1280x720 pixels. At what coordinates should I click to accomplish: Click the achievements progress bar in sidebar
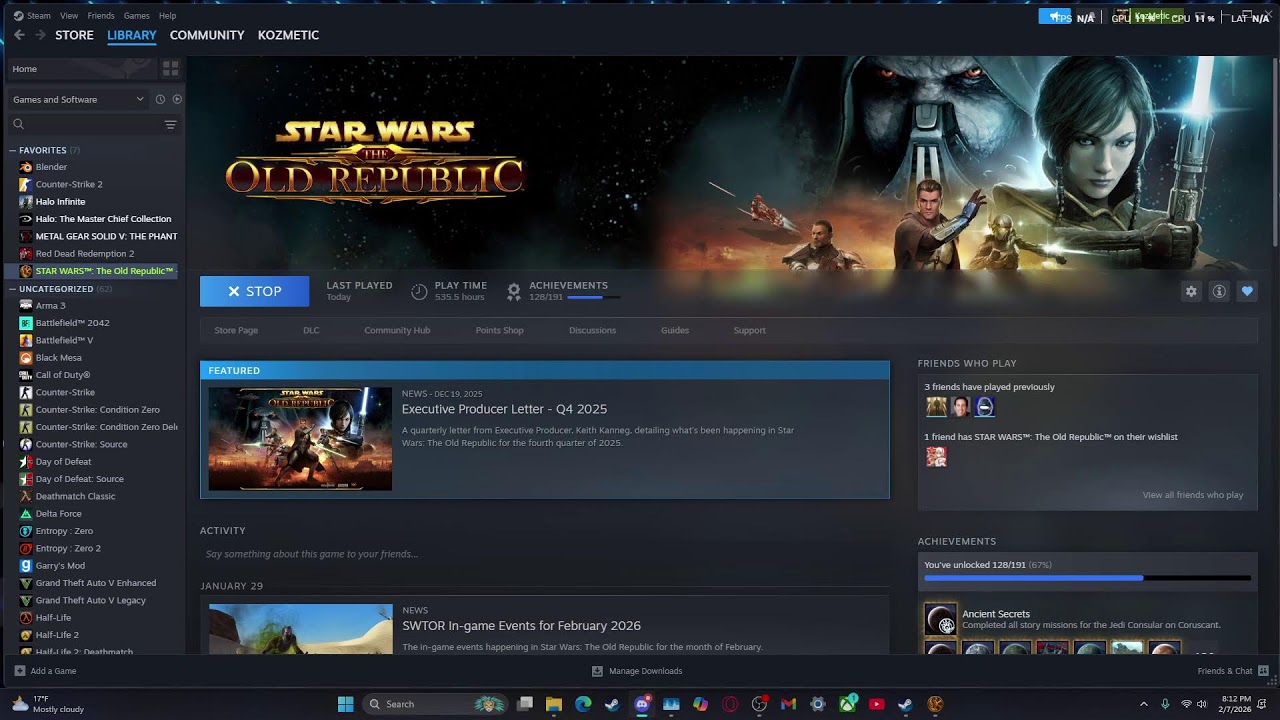click(1087, 578)
